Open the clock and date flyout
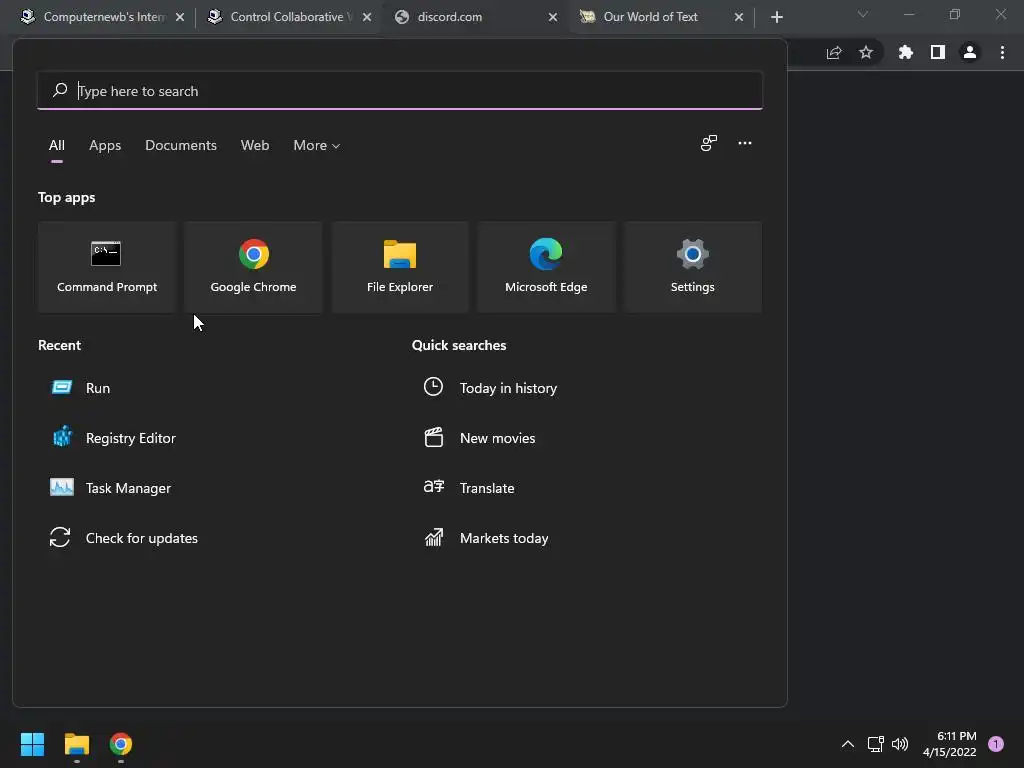Image resolution: width=1024 pixels, height=768 pixels. coord(950,744)
